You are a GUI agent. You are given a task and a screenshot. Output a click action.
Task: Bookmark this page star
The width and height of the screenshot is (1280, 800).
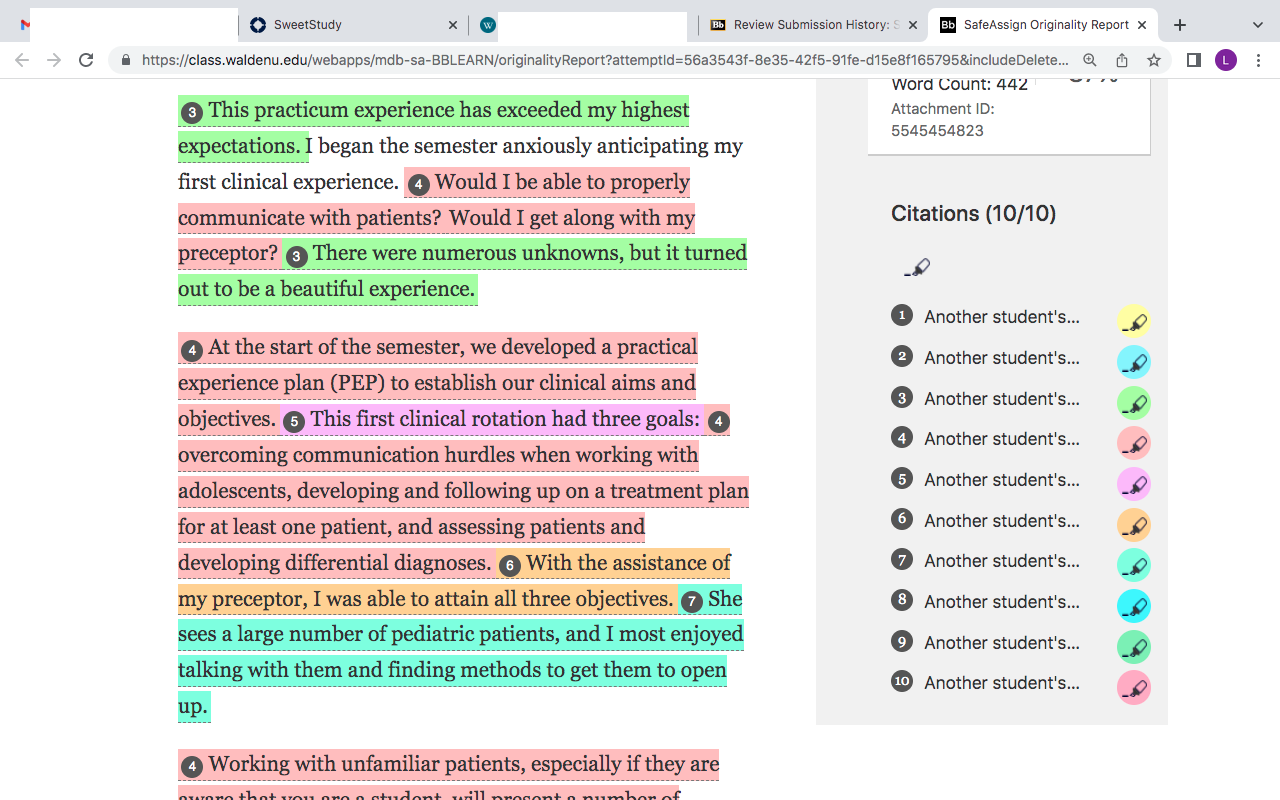1154,60
